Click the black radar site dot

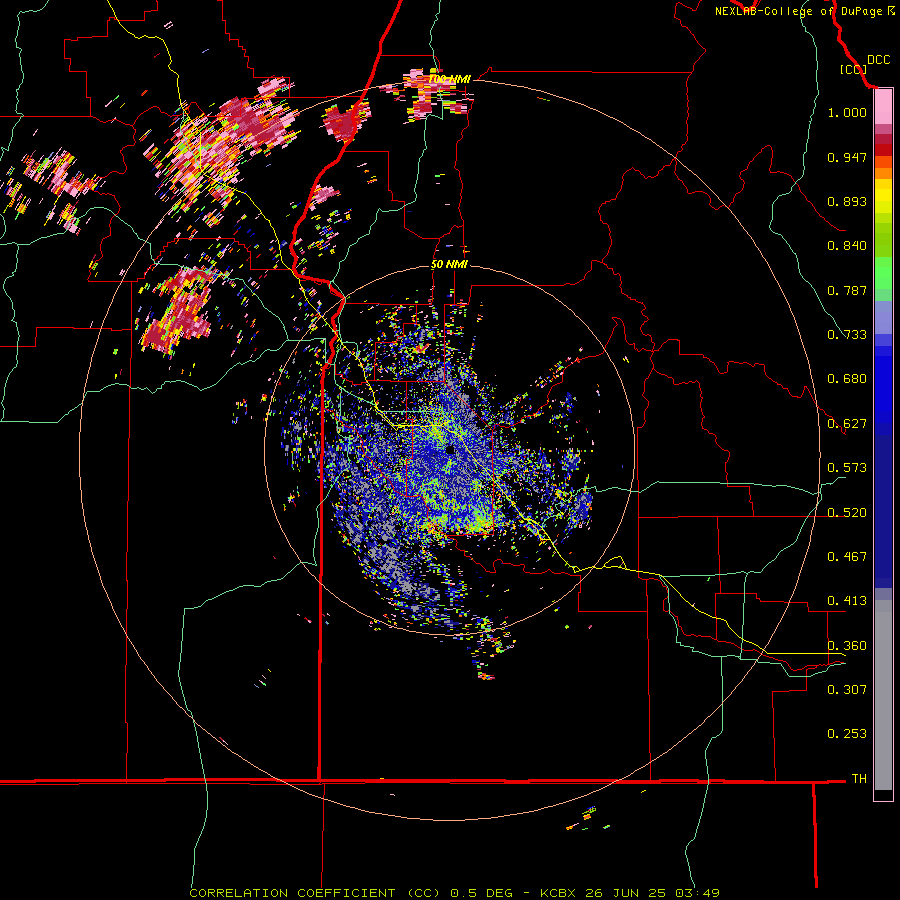click(450, 450)
